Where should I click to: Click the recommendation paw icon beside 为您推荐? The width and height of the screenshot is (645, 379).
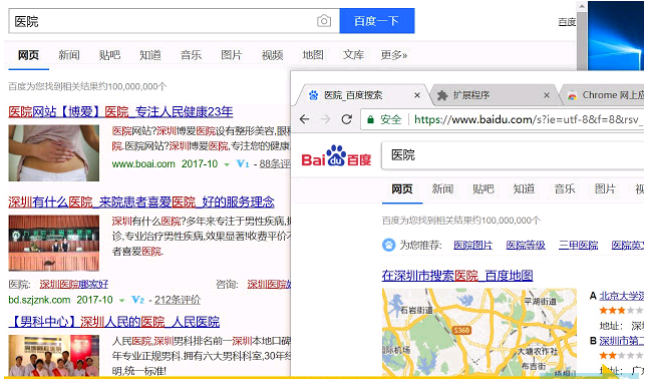pos(389,245)
